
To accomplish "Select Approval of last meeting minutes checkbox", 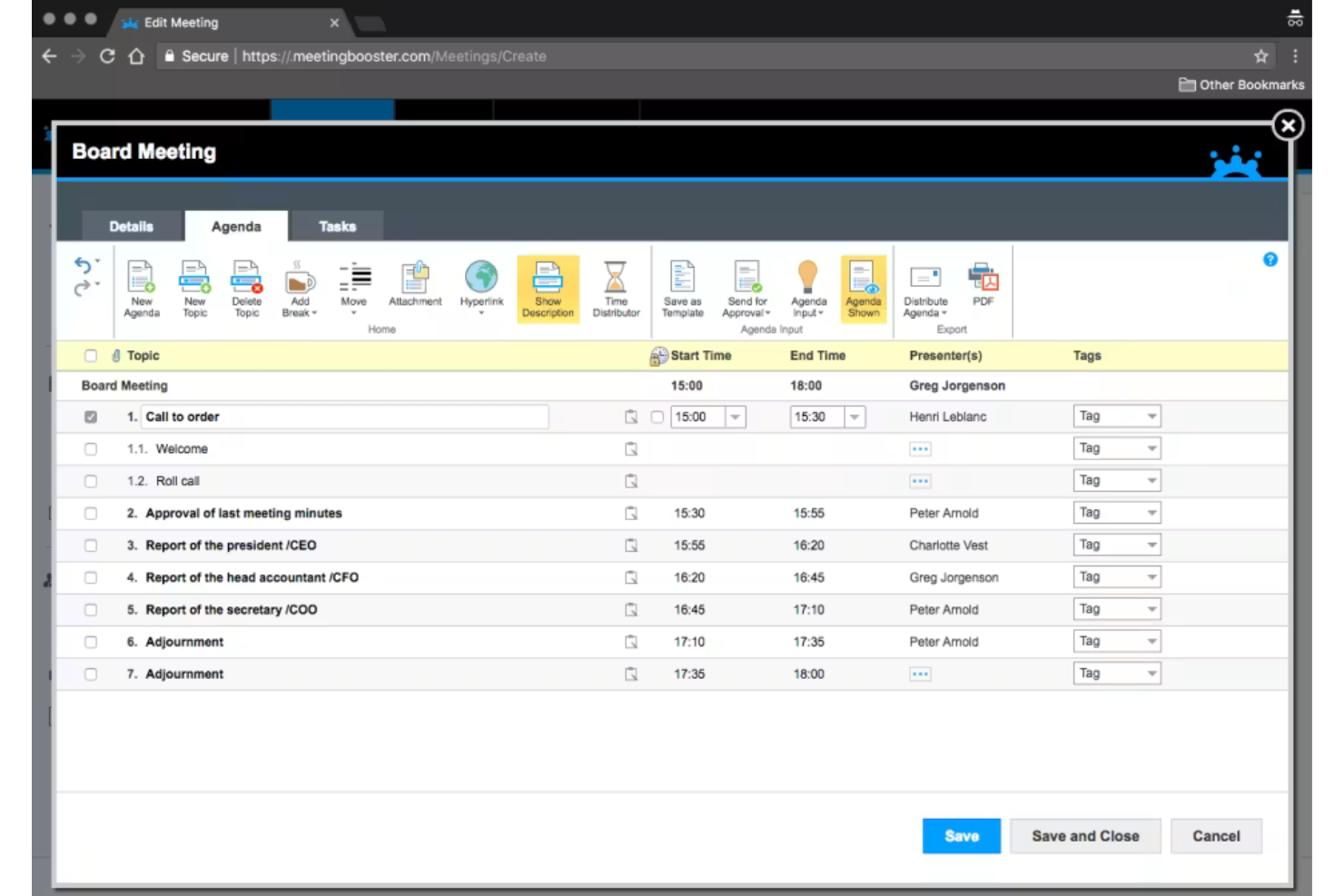I will 91,514.
